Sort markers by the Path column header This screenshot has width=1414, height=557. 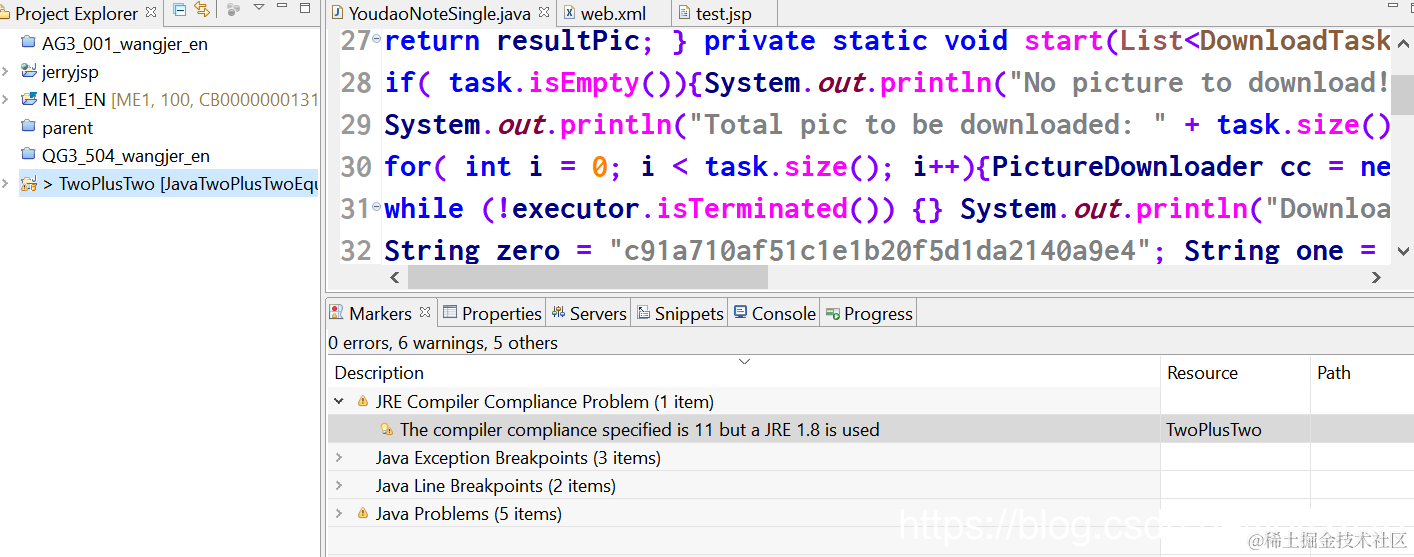1362,373
